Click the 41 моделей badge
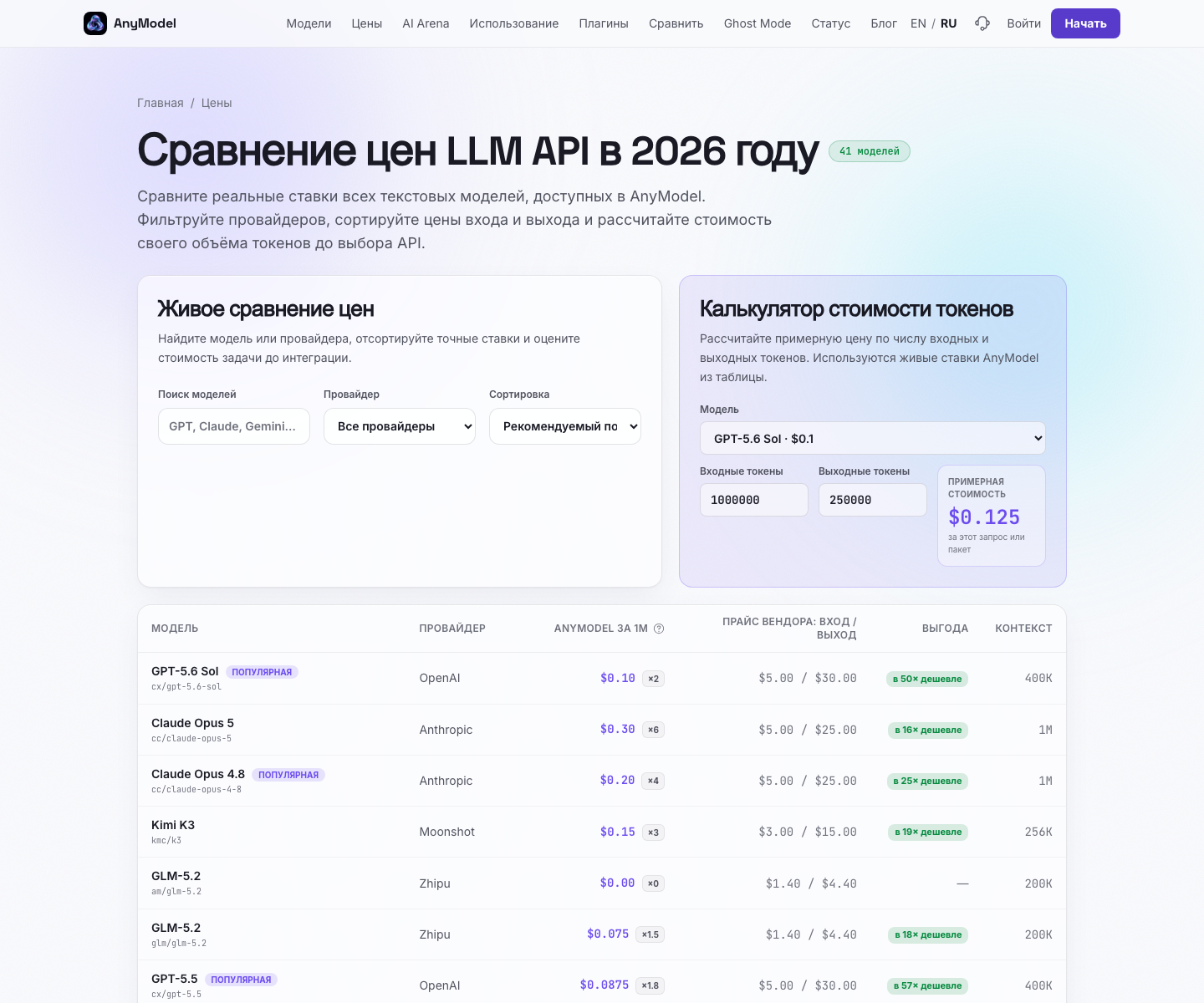 870,151
